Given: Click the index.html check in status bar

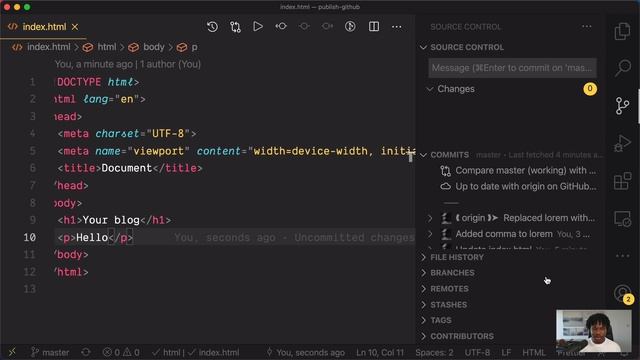Looking at the screenshot, I should click(213, 352).
